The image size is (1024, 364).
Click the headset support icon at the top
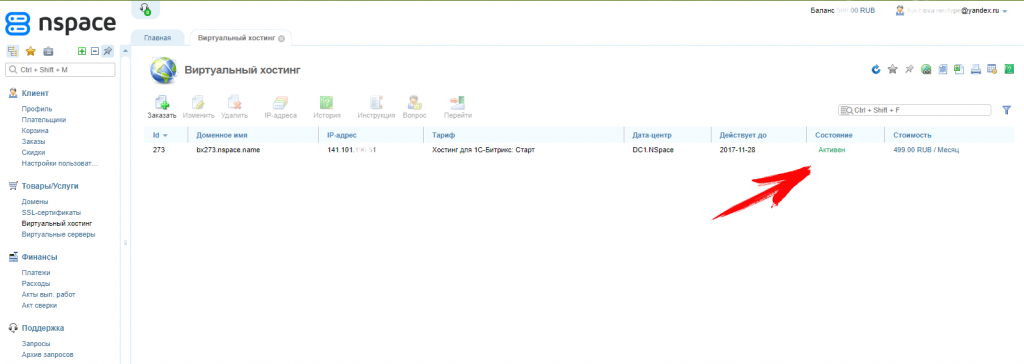146,10
